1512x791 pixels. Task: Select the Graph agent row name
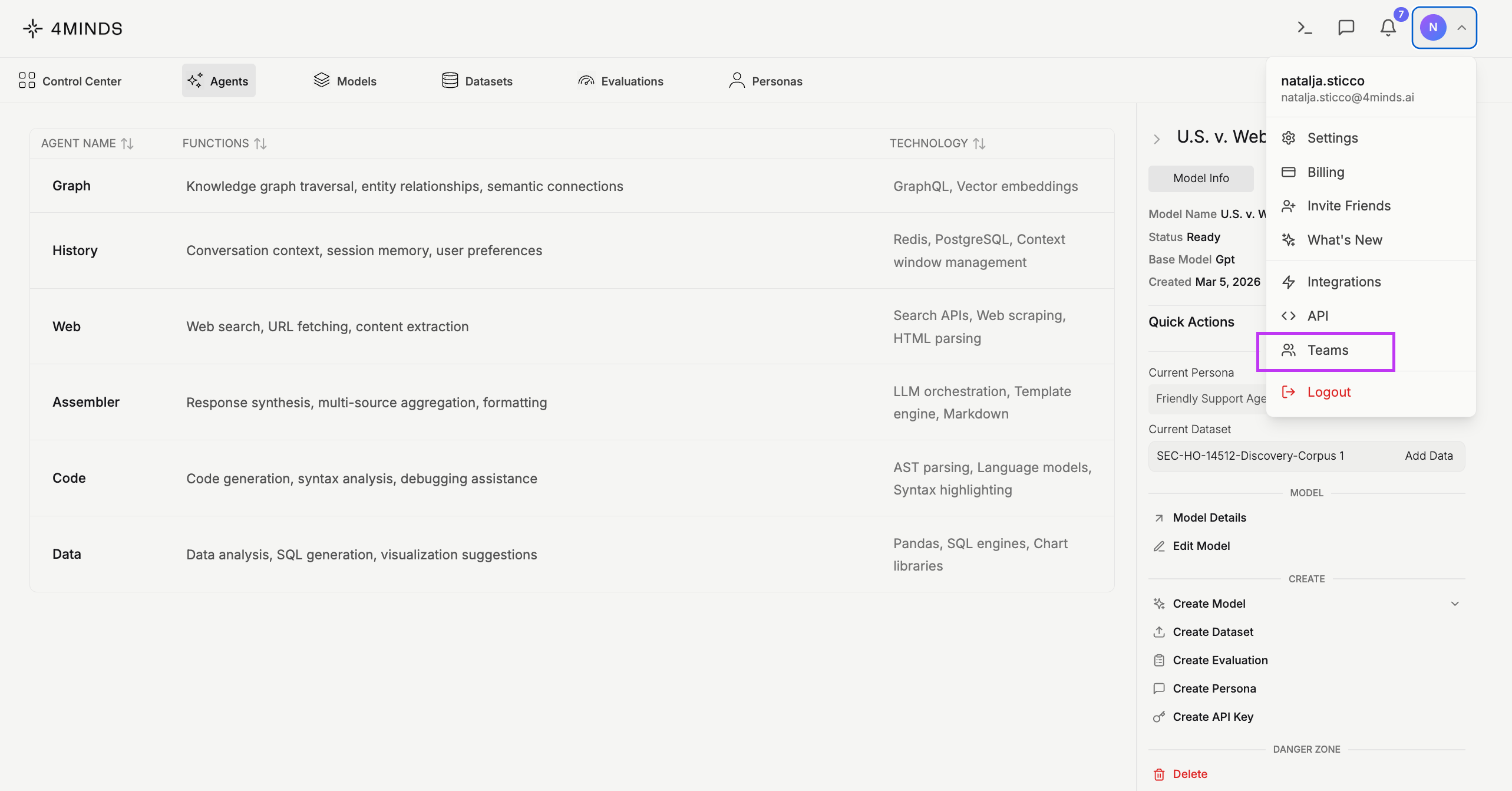click(71, 186)
